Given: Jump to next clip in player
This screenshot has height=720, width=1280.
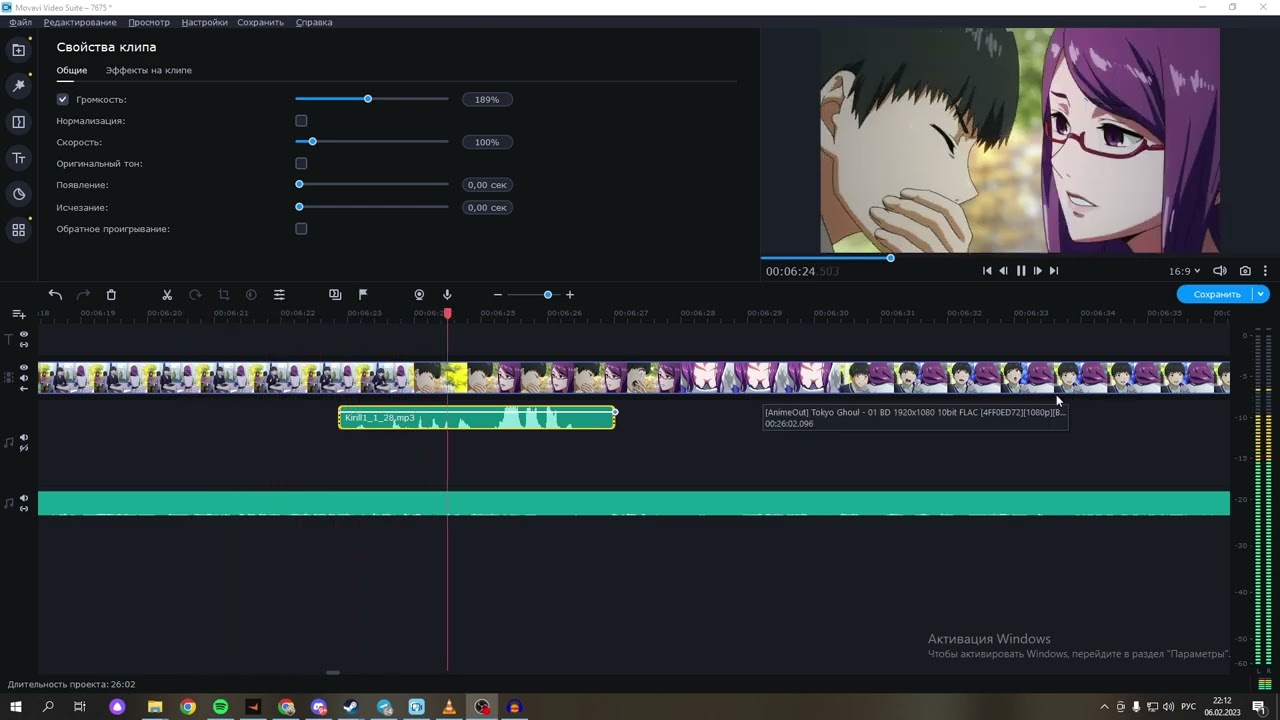Looking at the screenshot, I should pos(1053,271).
